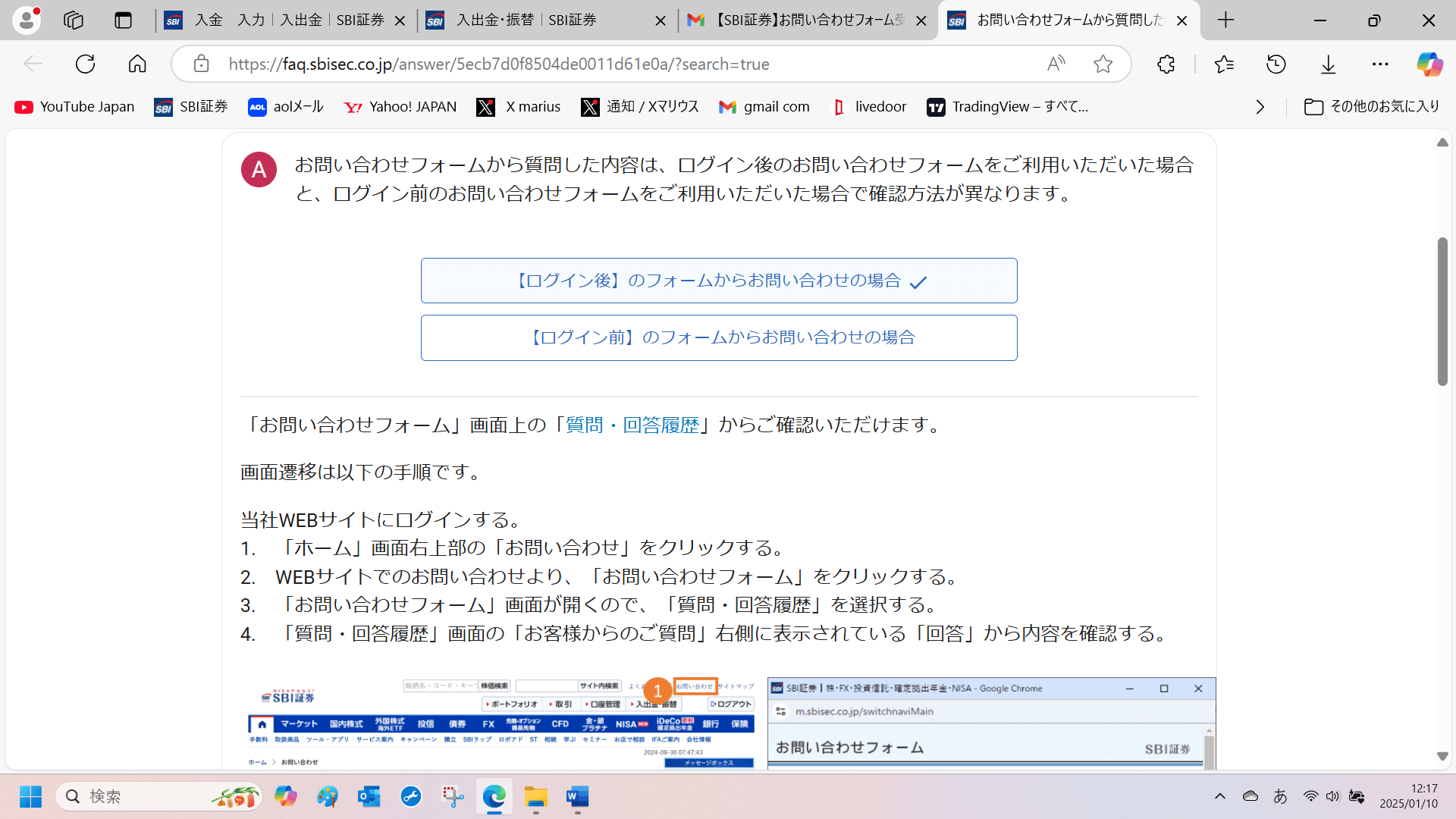Click the browser Home icon

137,64
